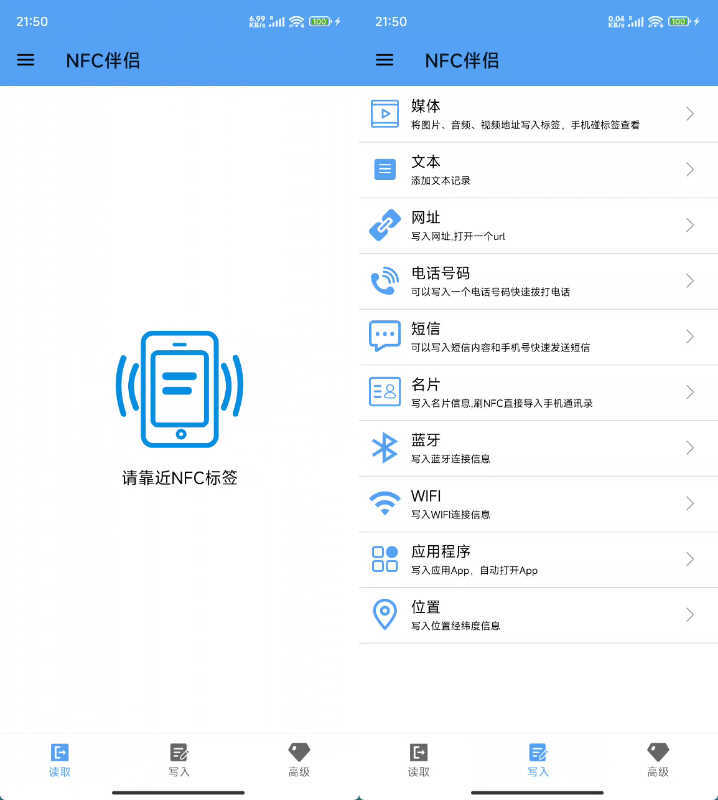
Task: Select the highlighted 读取 bottom tab
Action: point(60,760)
